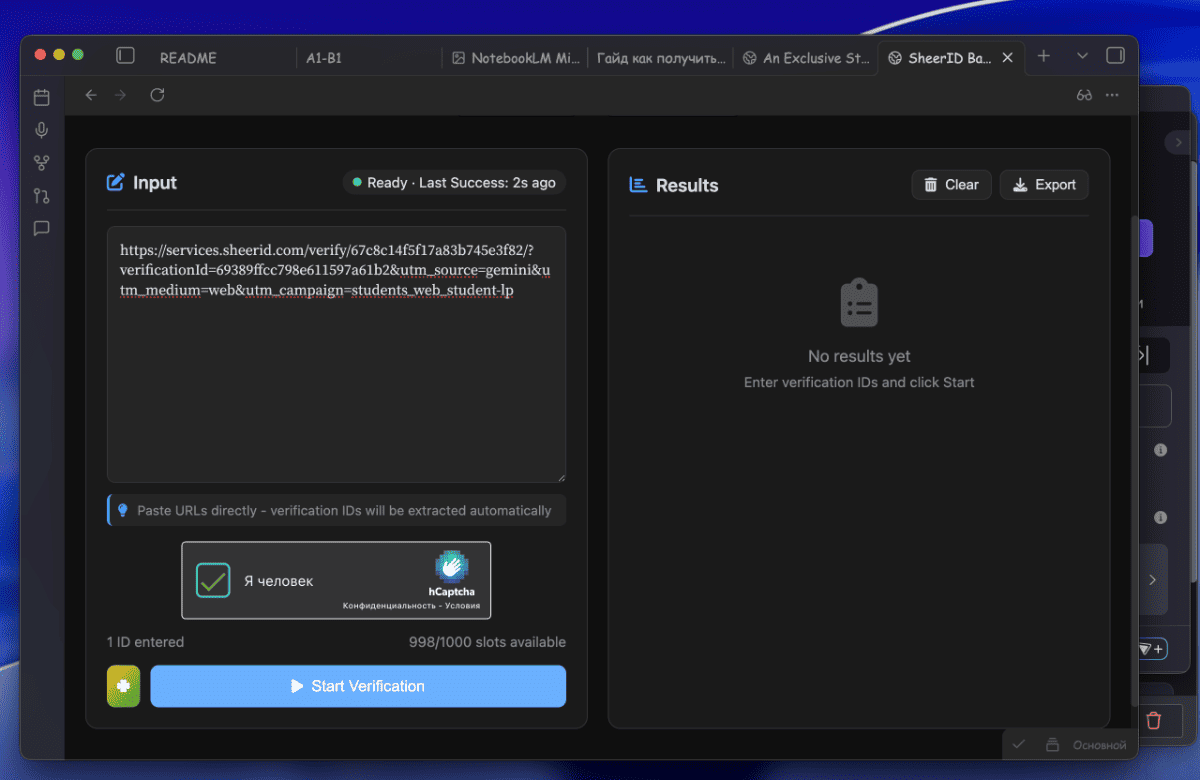Image resolution: width=1200 pixels, height=780 pixels.
Task: Click the green plus icon button
Action: click(x=124, y=686)
